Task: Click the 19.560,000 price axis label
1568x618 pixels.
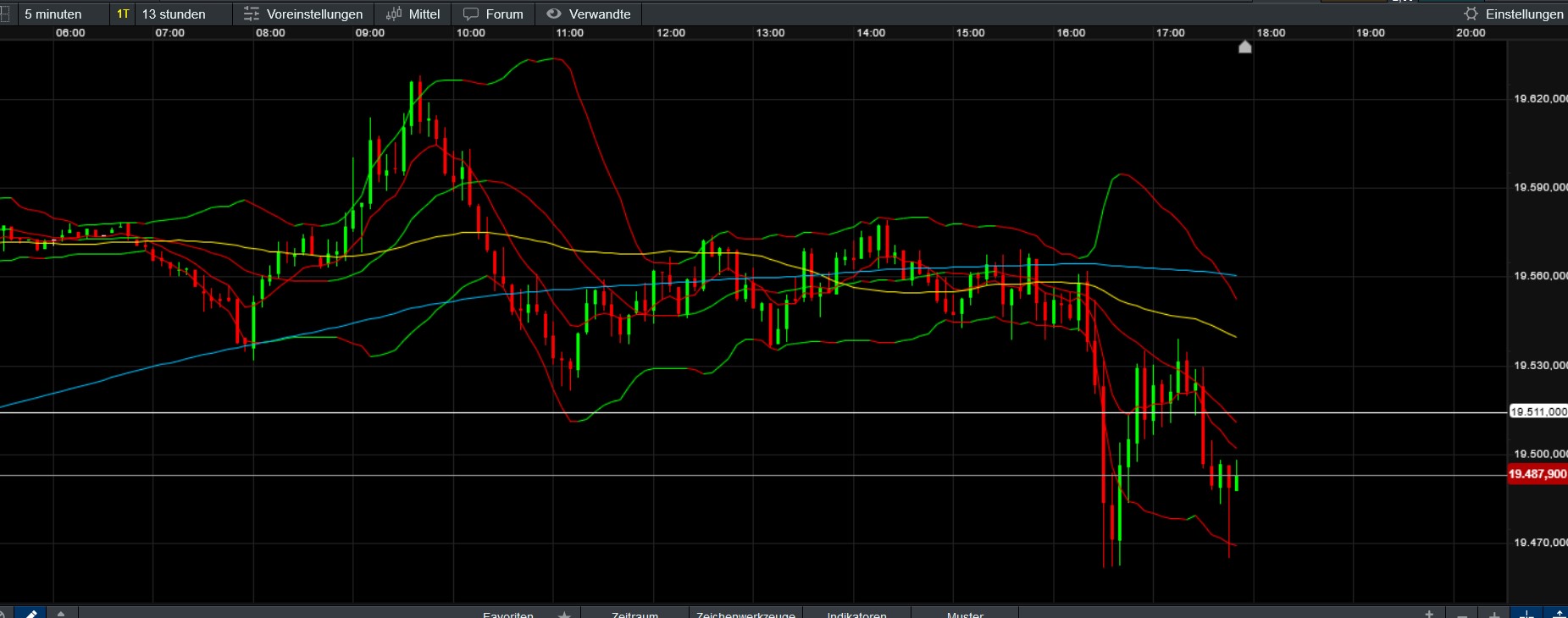Action: tap(1540, 276)
